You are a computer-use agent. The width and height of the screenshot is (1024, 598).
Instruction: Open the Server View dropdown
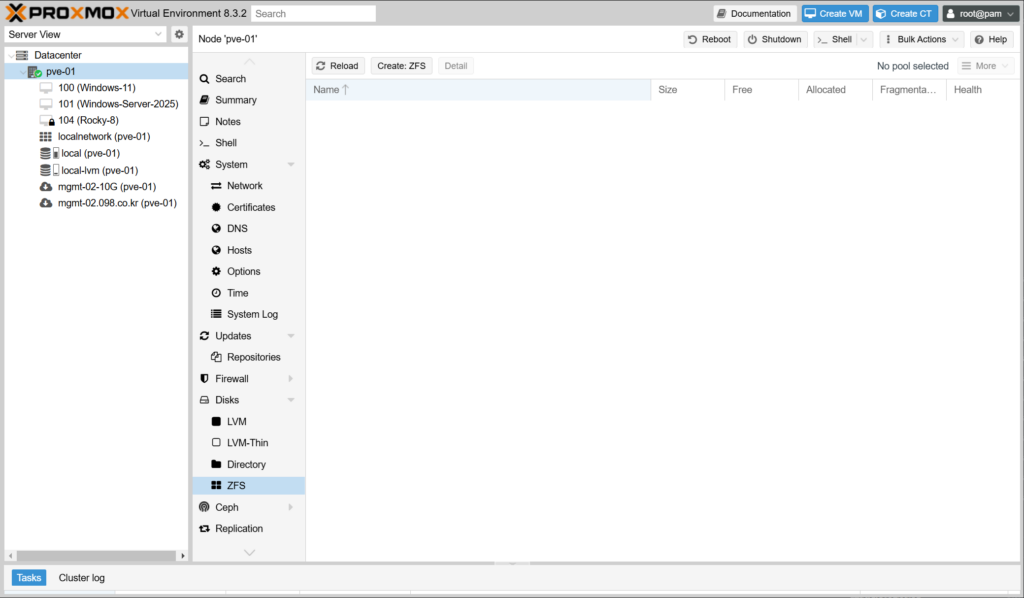tap(85, 34)
